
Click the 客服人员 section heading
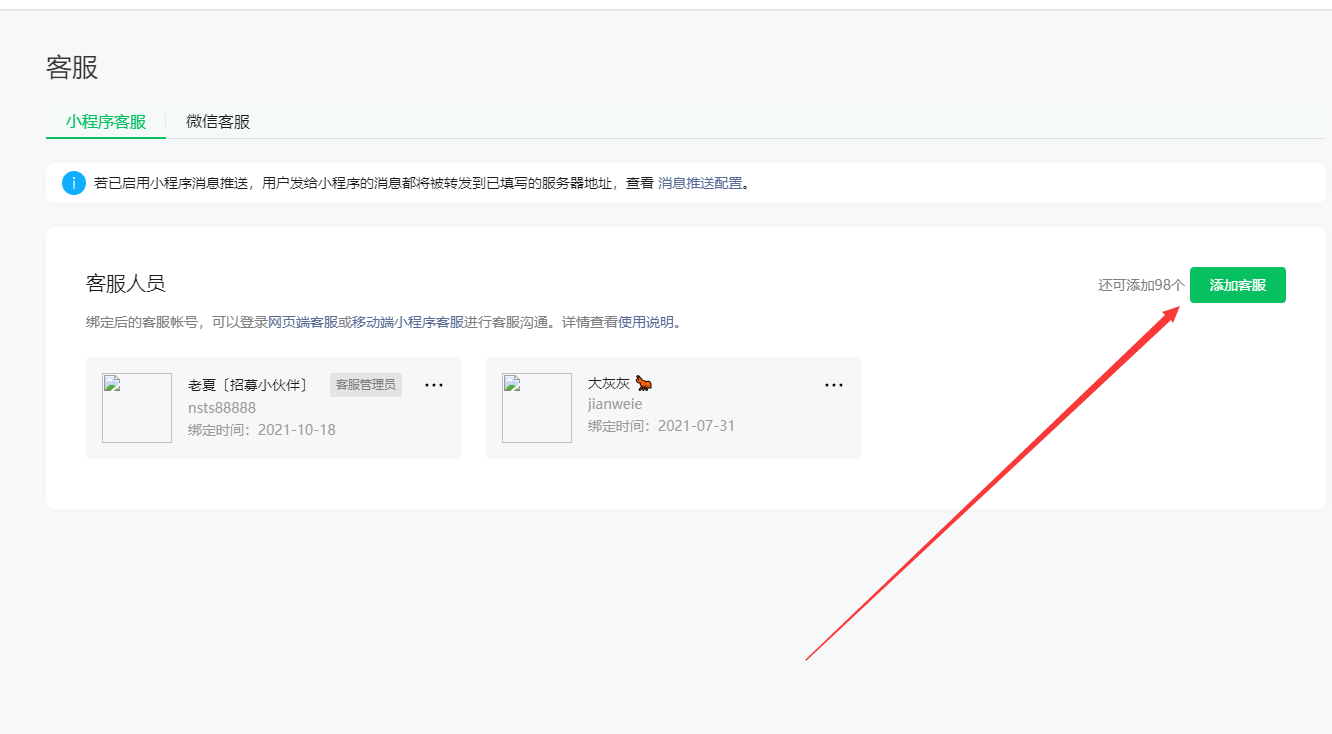tap(126, 283)
